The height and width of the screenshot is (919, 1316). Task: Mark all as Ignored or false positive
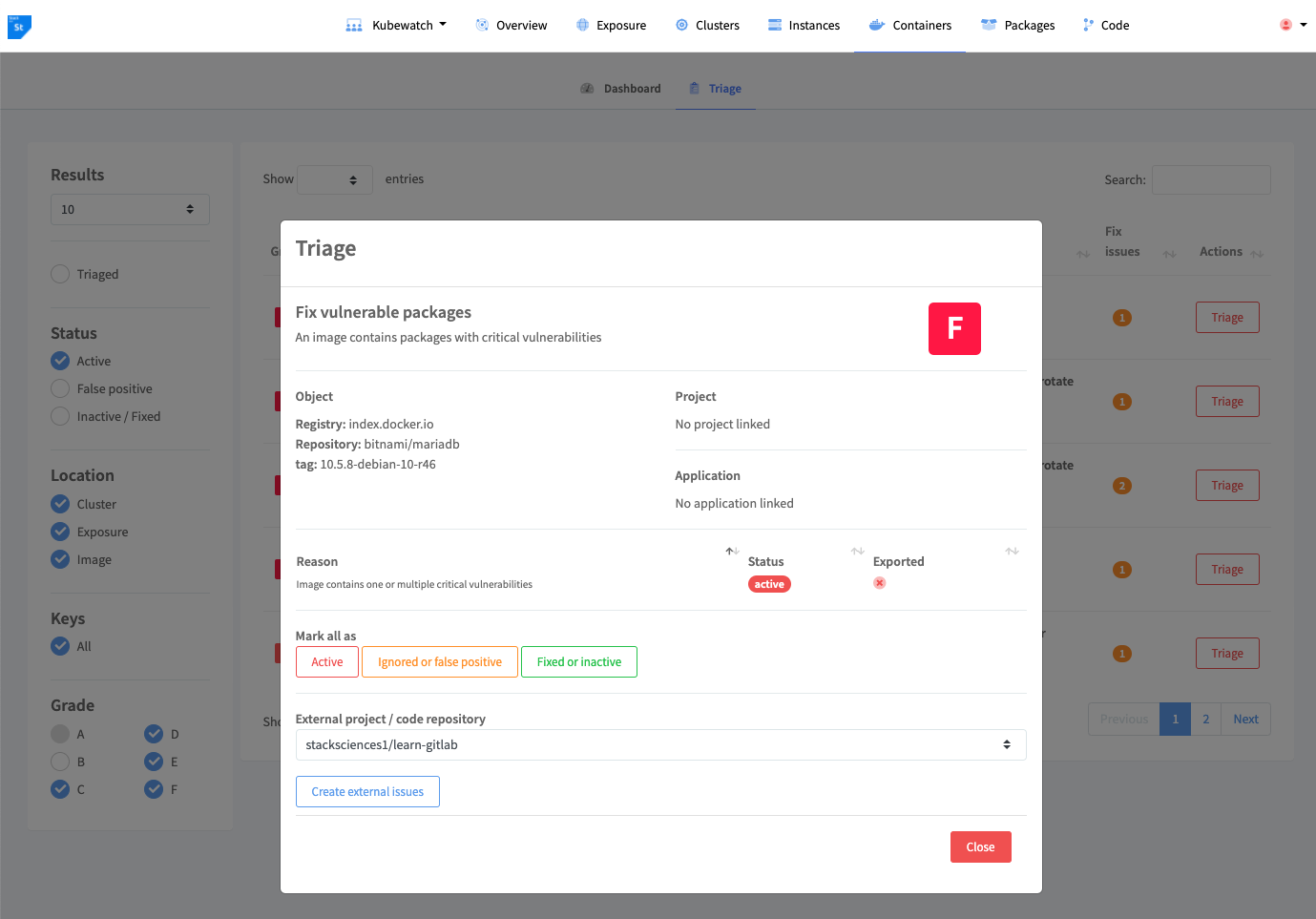pos(439,661)
